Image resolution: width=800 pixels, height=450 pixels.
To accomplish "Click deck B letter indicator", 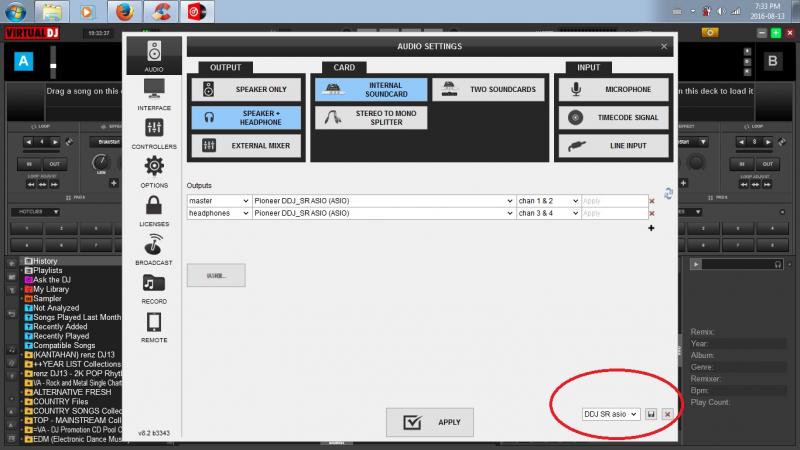I will tap(772, 61).
